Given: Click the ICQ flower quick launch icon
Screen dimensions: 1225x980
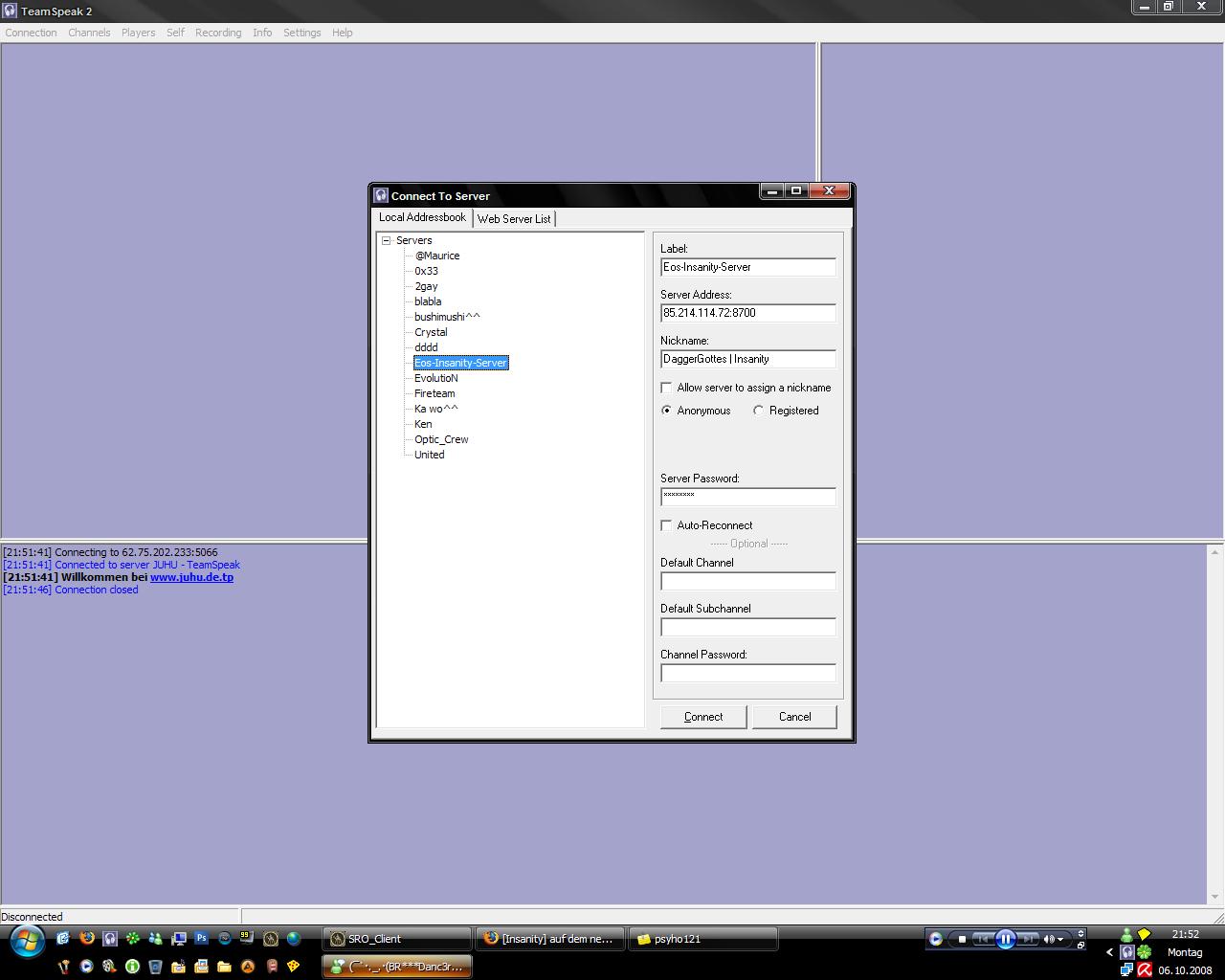Looking at the screenshot, I should (x=133, y=939).
